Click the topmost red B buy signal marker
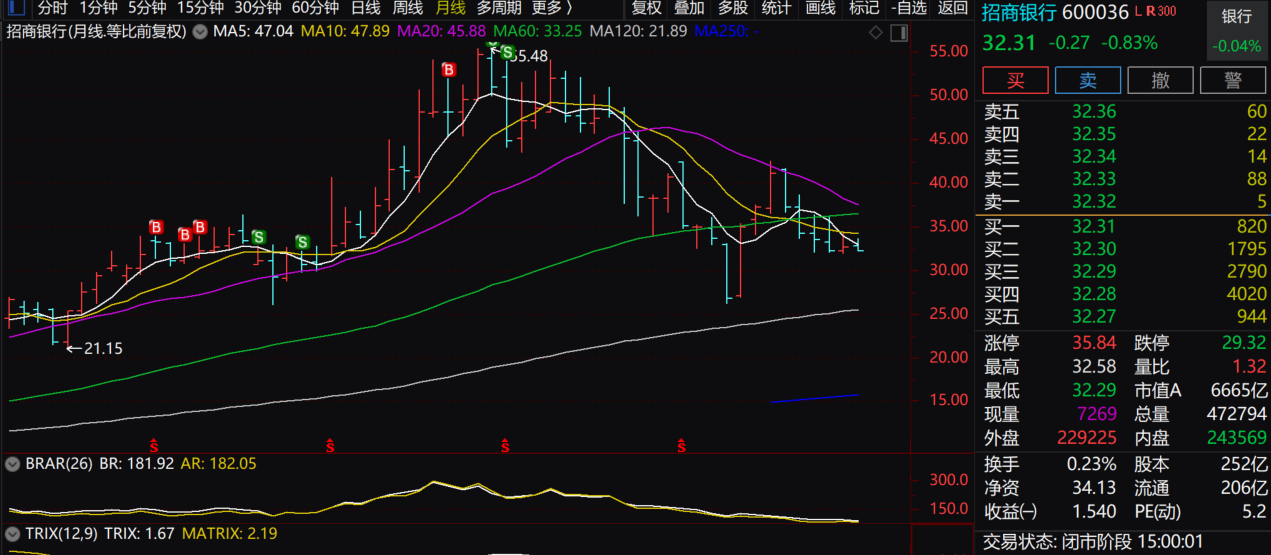Screen dimensions: 1271x555 point(448,70)
